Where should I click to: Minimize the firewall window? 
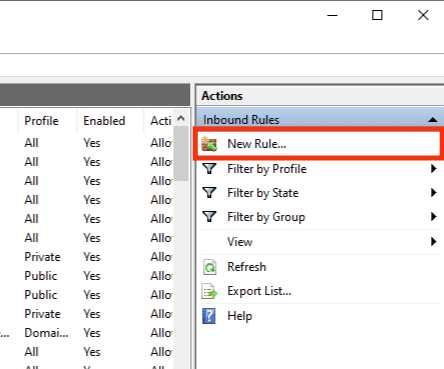click(332, 15)
